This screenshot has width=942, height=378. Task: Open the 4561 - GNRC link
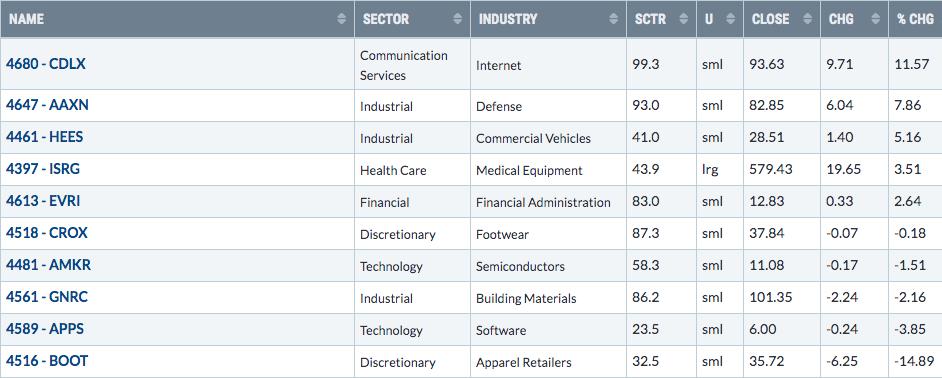(47, 296)
